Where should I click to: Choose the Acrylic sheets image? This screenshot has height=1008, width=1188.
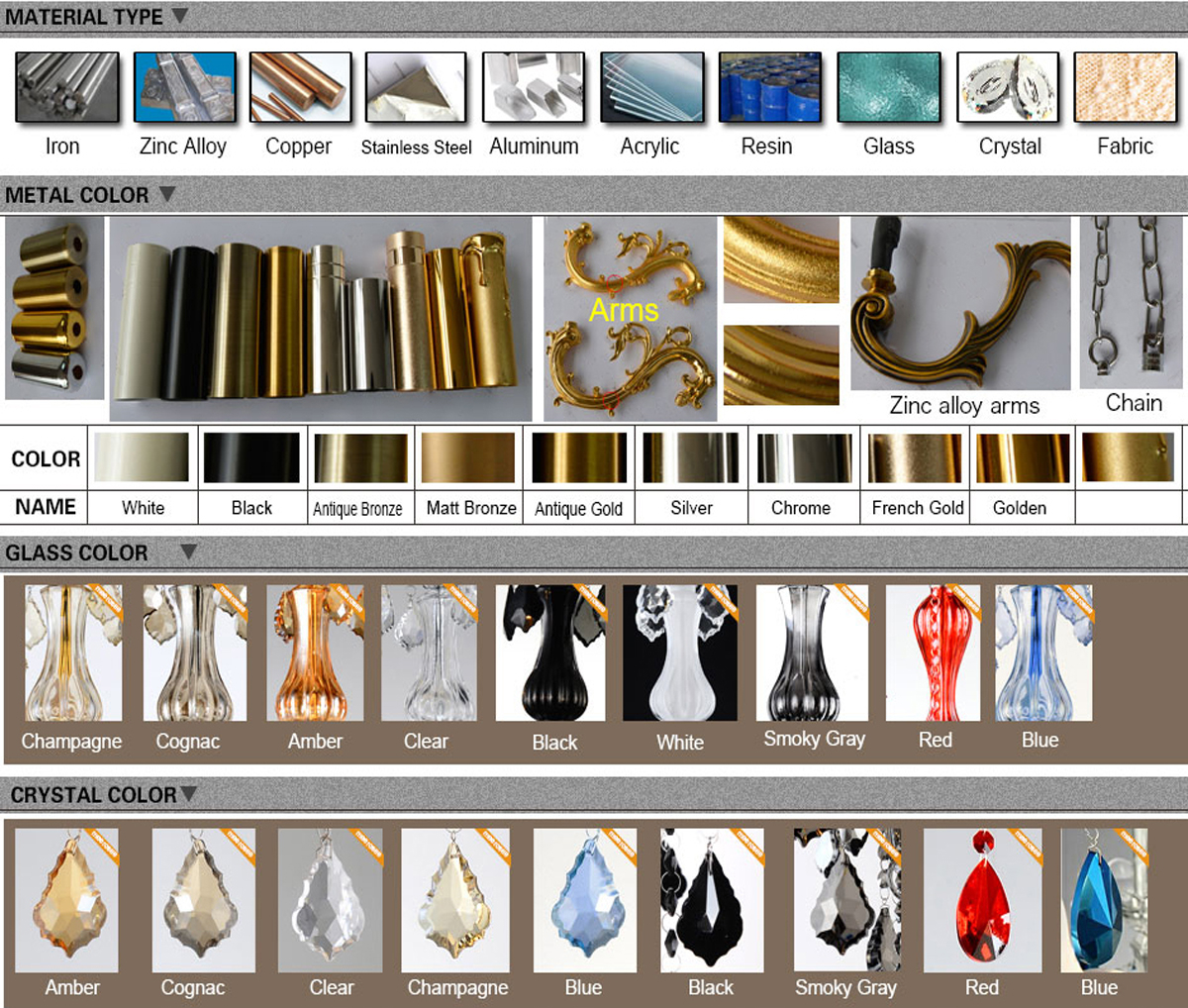(x=650, y=88)
